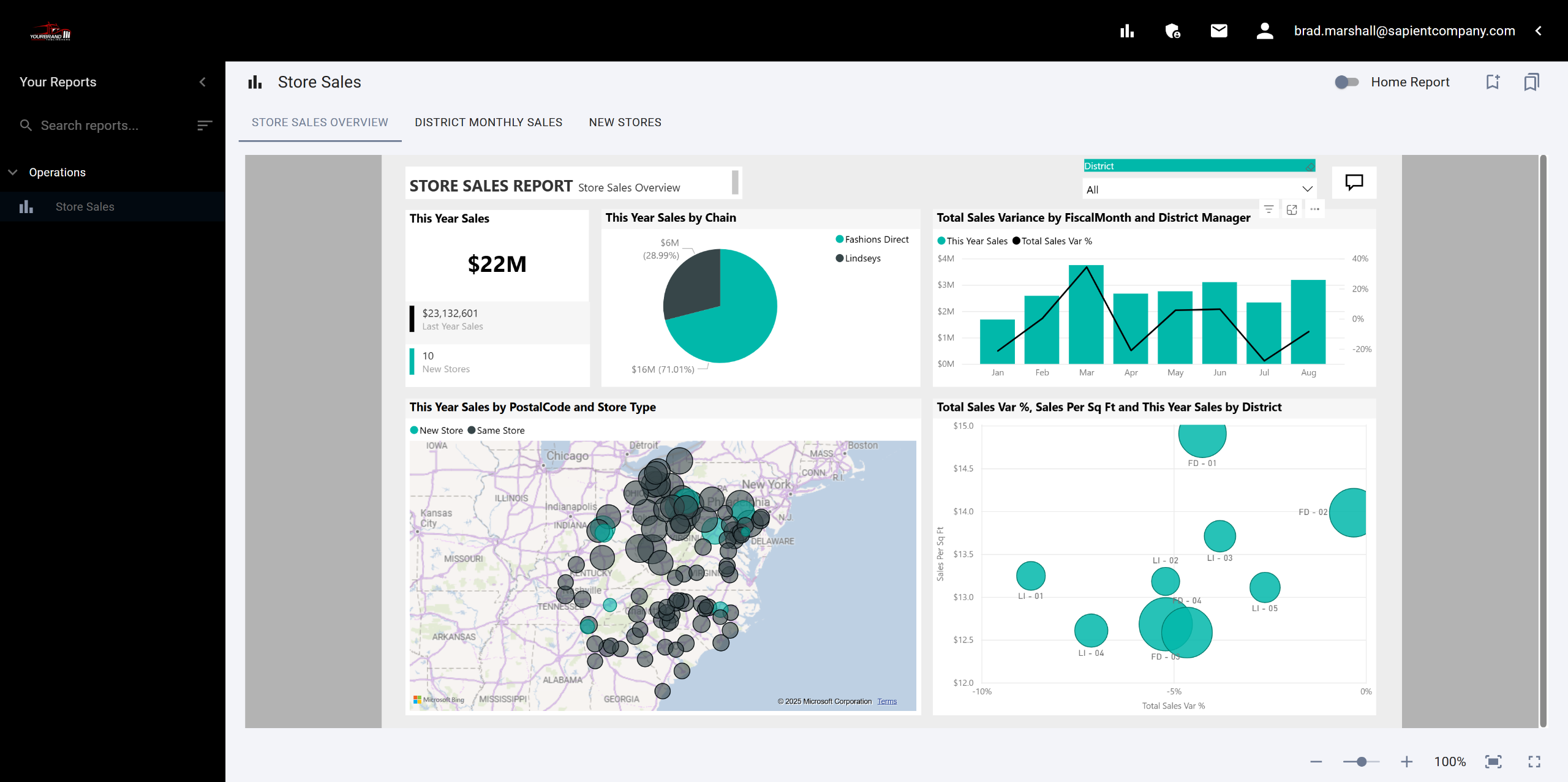Image resolution: width=1568 pixels, height=782 pixels.
Task: Click the security shield icon in header
Action: point(1172,31)
